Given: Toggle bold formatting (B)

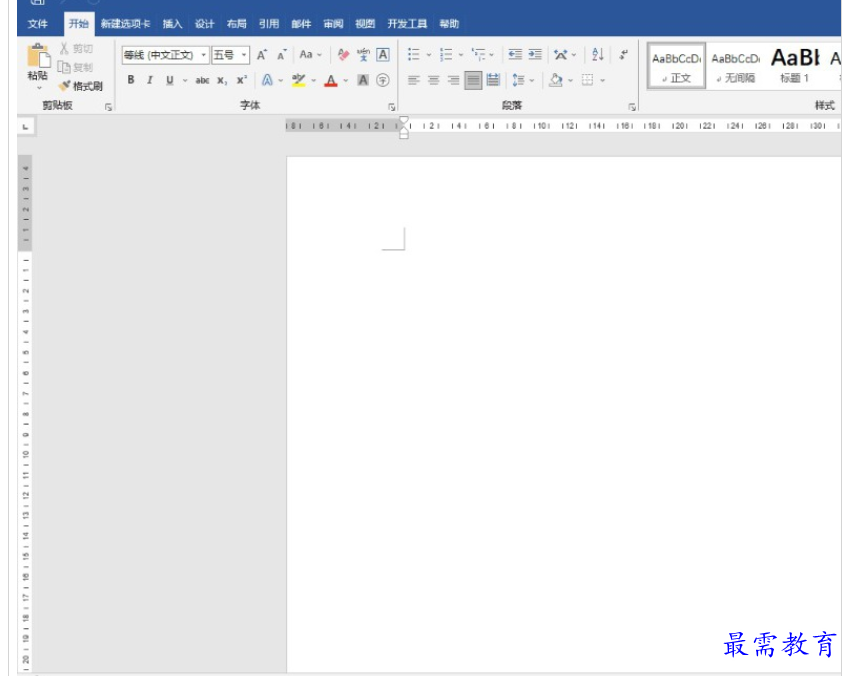Looking at the screenshot, I should tap(130, 80).
